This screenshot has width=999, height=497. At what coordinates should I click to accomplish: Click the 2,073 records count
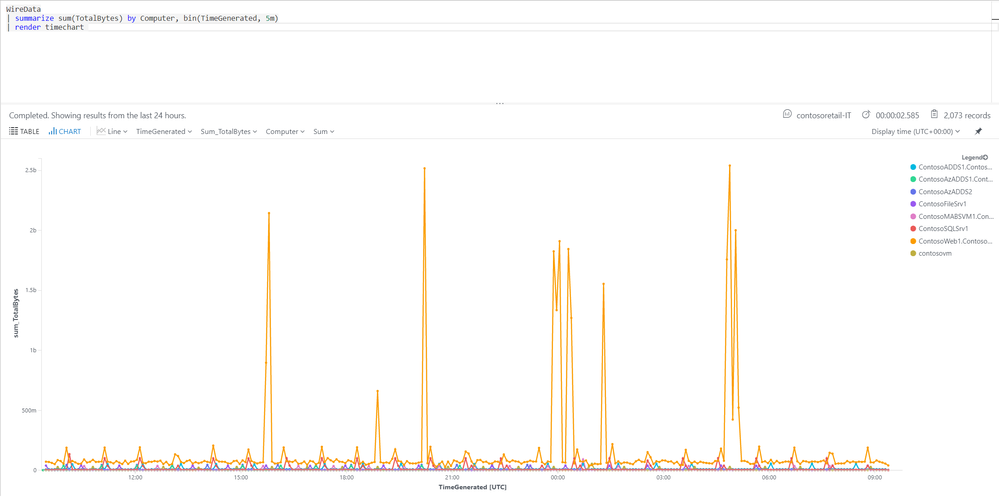click(967, 115)
